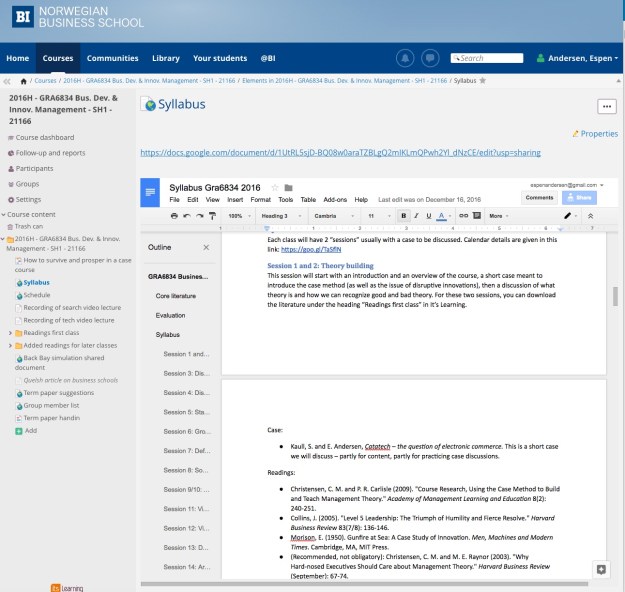Toggle bold formatting in Docs toolbar
This screenshot has height=592, width=625.
click(403, 215)
